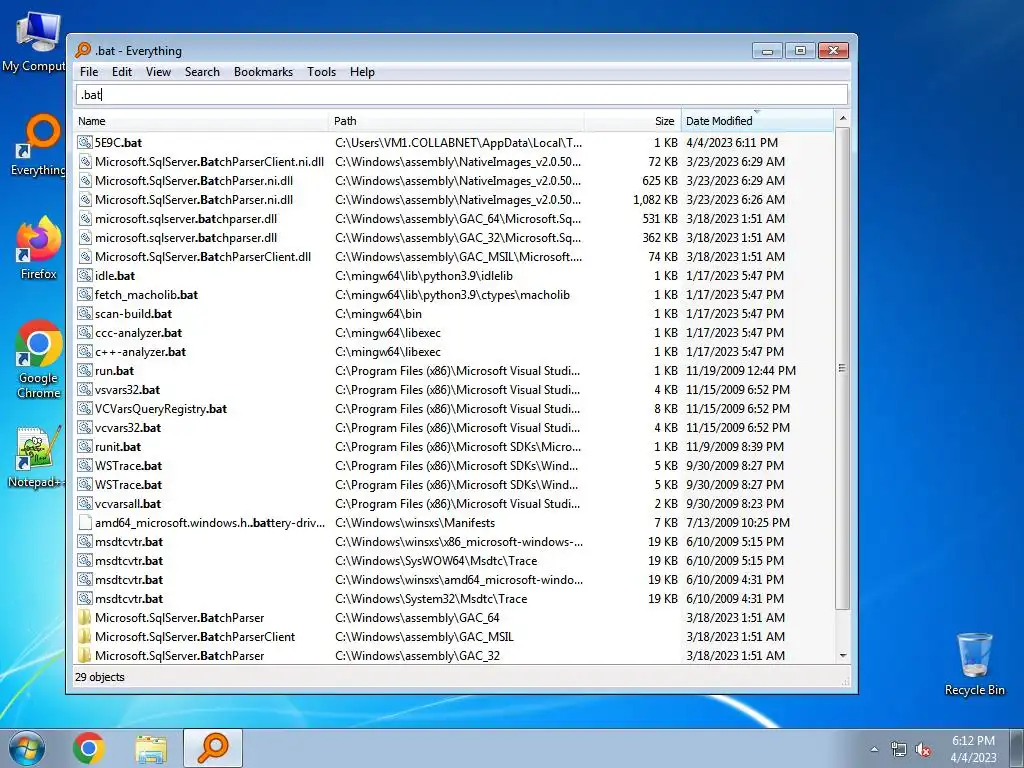
Task: Sort results by Size column header
Action: click(633, 121)
